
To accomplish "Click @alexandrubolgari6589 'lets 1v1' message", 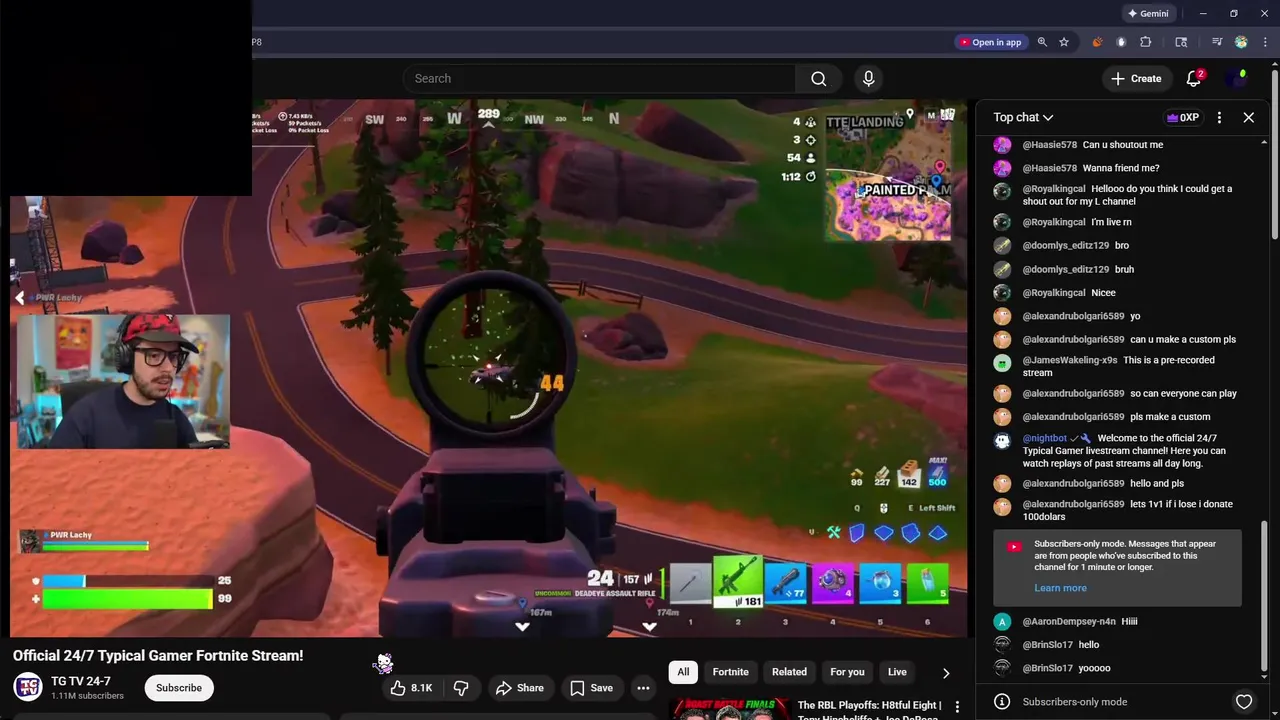I will 1128,511.
